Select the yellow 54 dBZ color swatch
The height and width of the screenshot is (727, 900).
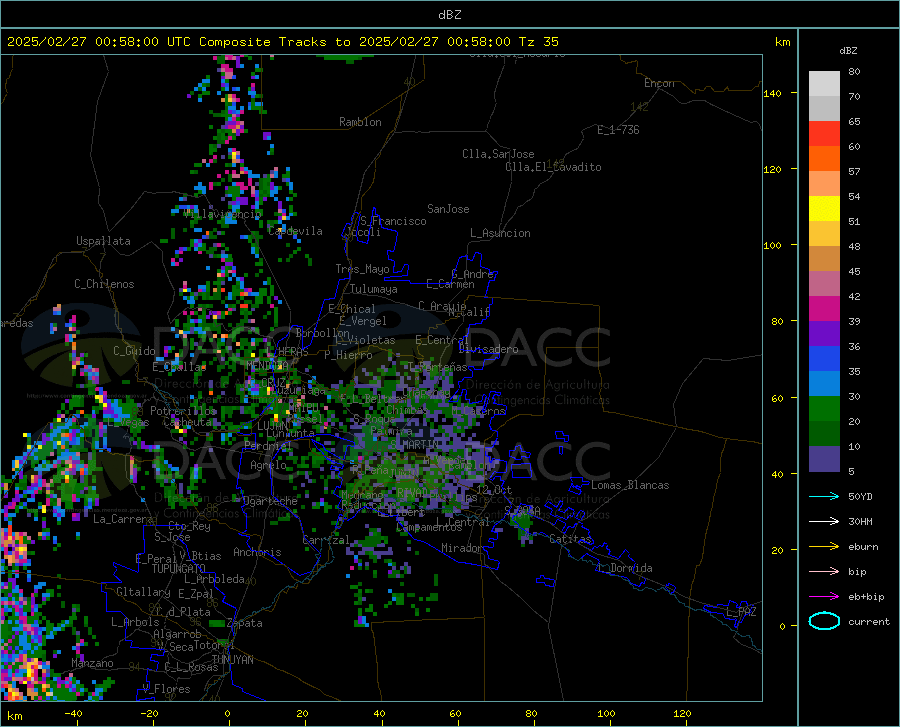(x=824, y=209)
